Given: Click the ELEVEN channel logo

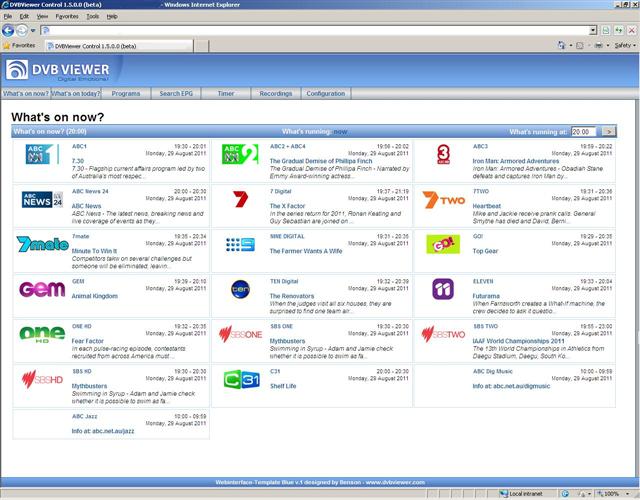Looking at the screenshot, I should [x=443, y=289].
